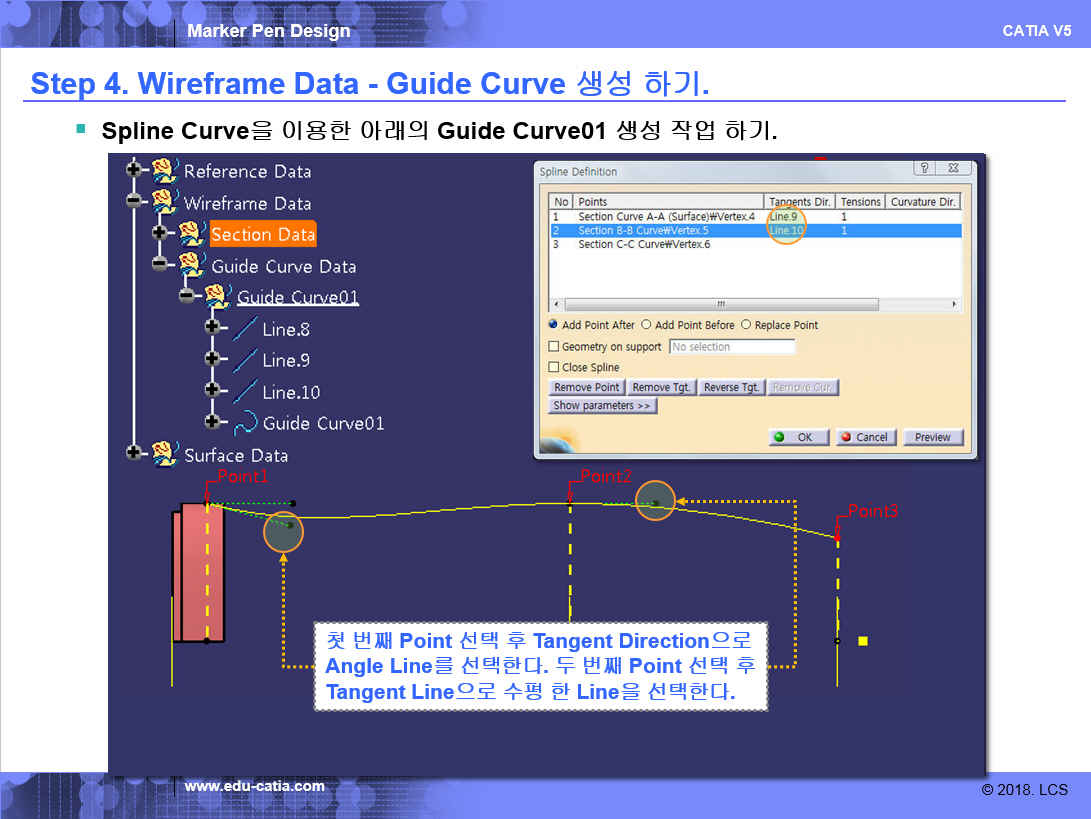The width and height of the screenshot is (1091, 819).
Task: Expand the Line.9 tree node
Action: coord(211,359)
